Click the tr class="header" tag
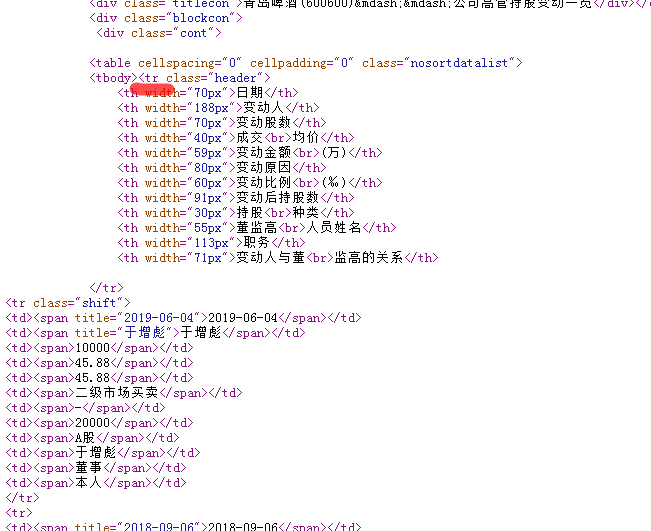Screen dimensions: 651x531 click(205, 78)
